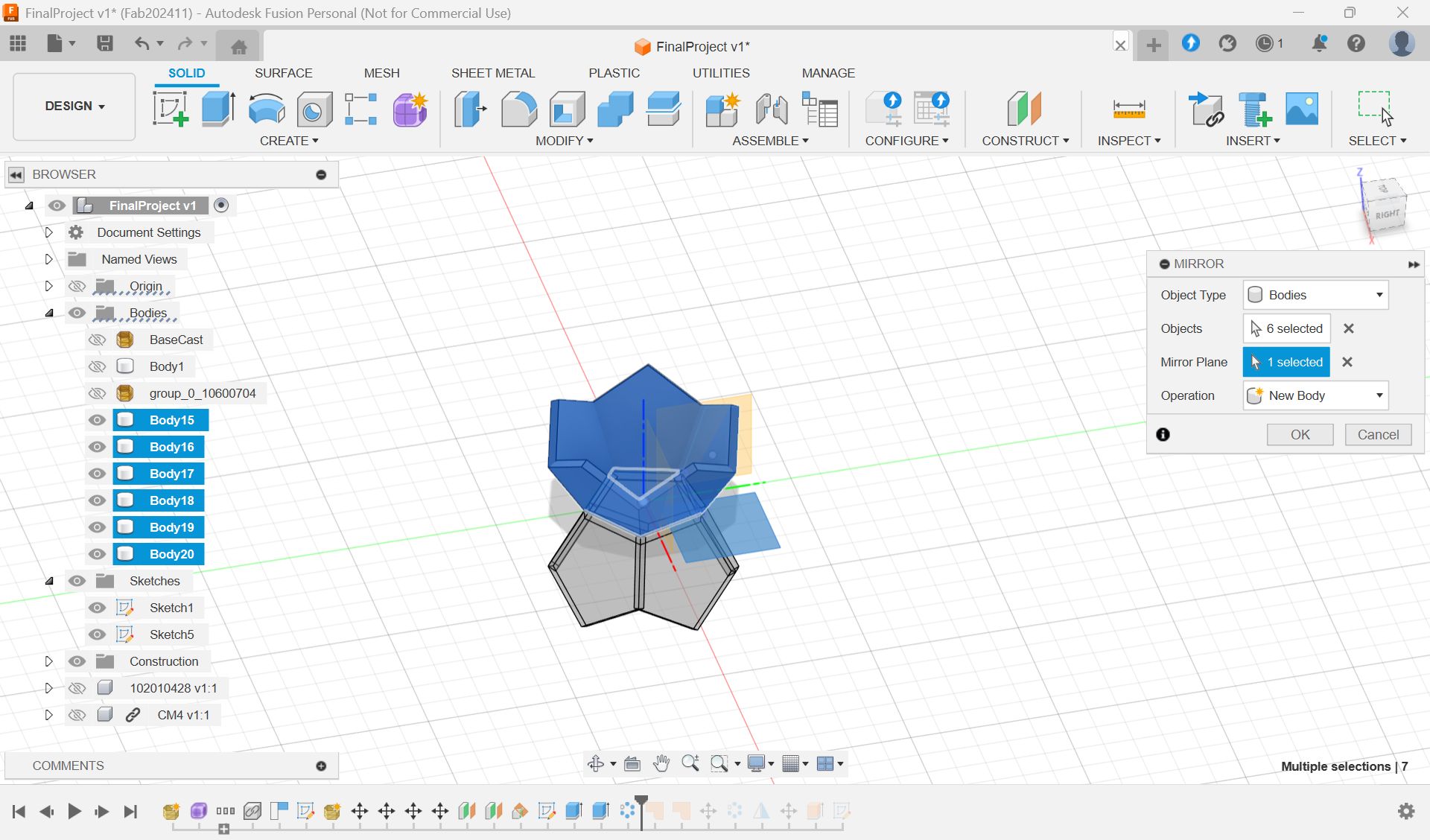Expand the Document Settings node
The height and width of the screenshot is (840, 1430).
pos(48,232)
